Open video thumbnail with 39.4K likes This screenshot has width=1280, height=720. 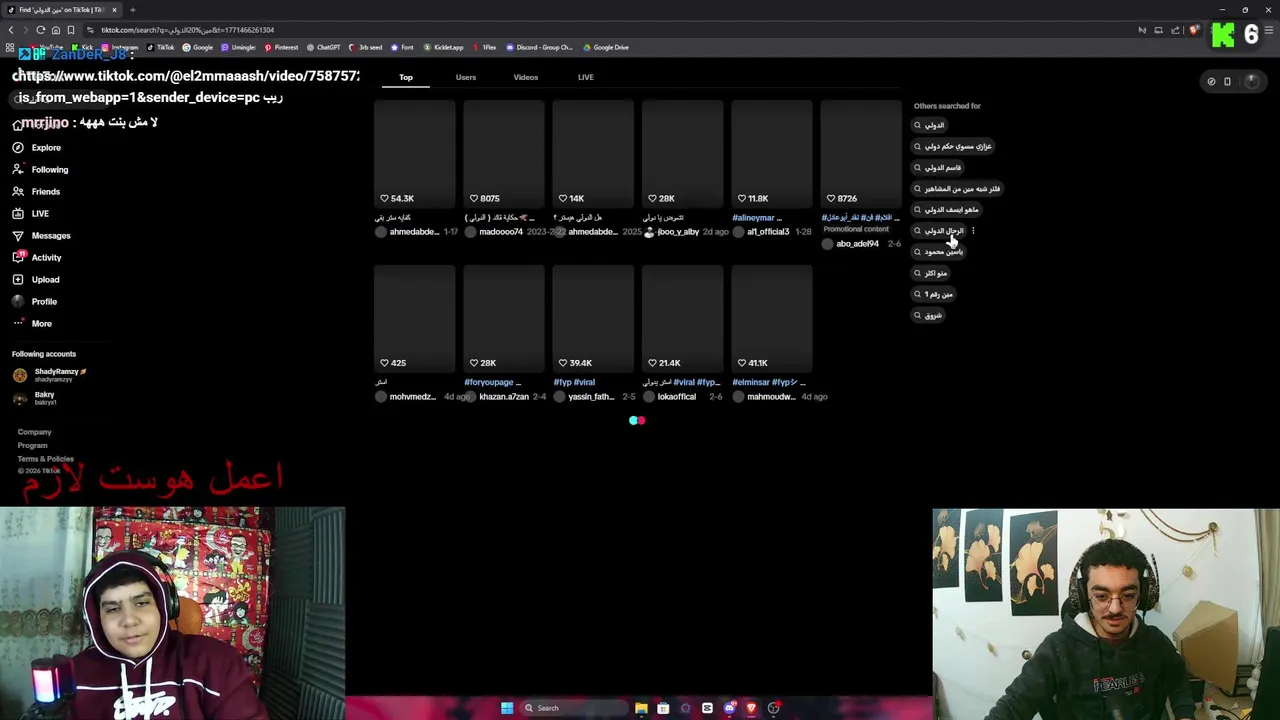593,319
